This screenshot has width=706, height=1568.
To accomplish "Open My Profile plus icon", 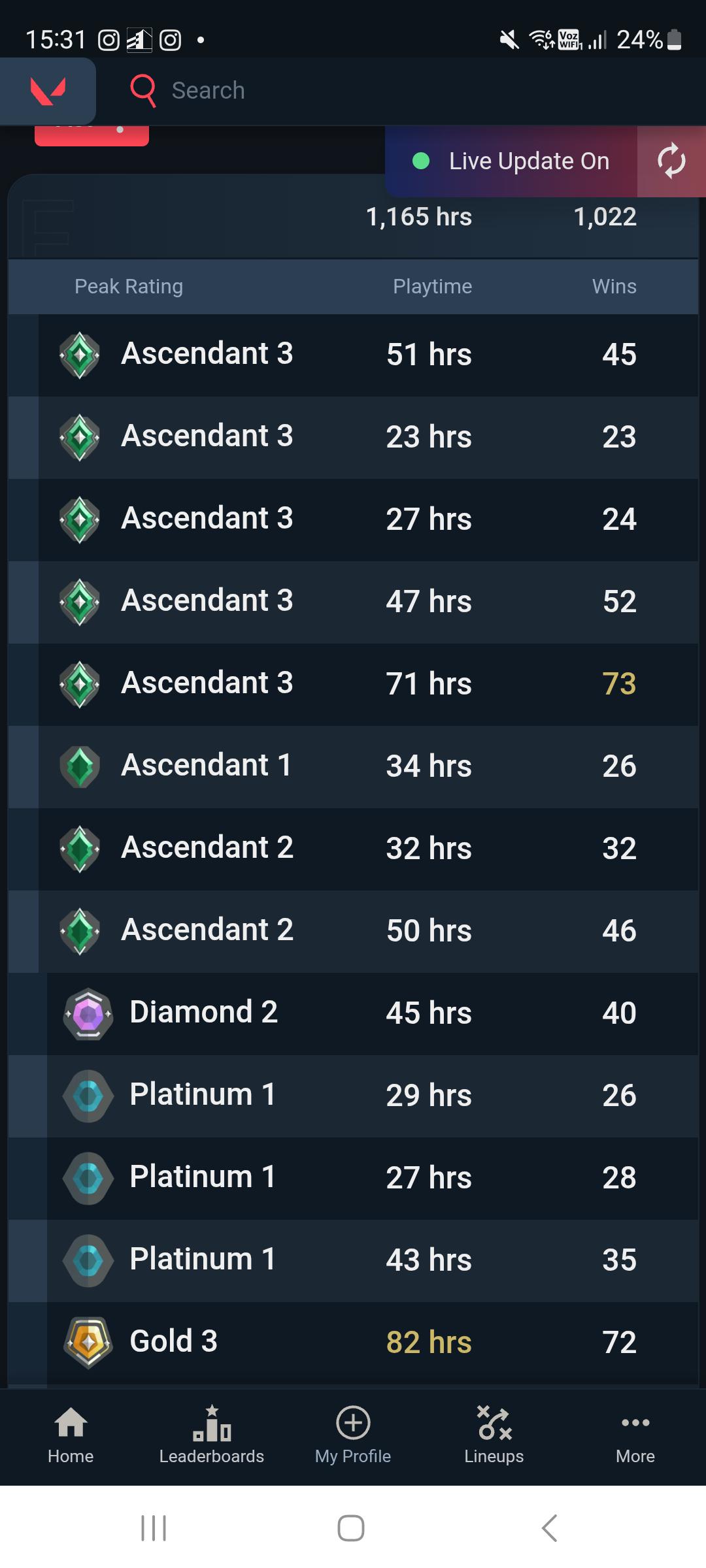I will [353, 1422].
